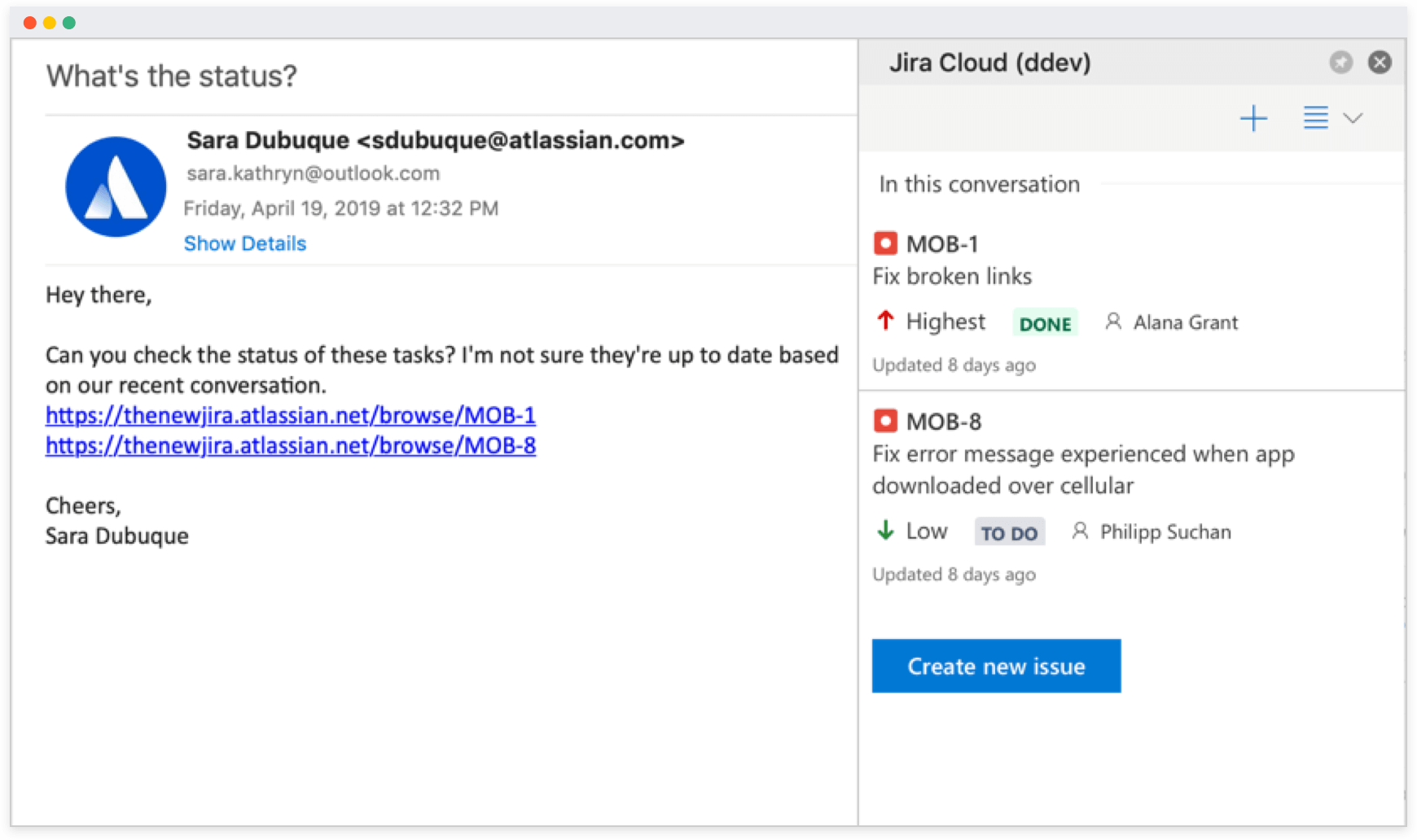Show Details for the sender's message header
Viewport: 1417px width, 840px height.
[244, 243]
